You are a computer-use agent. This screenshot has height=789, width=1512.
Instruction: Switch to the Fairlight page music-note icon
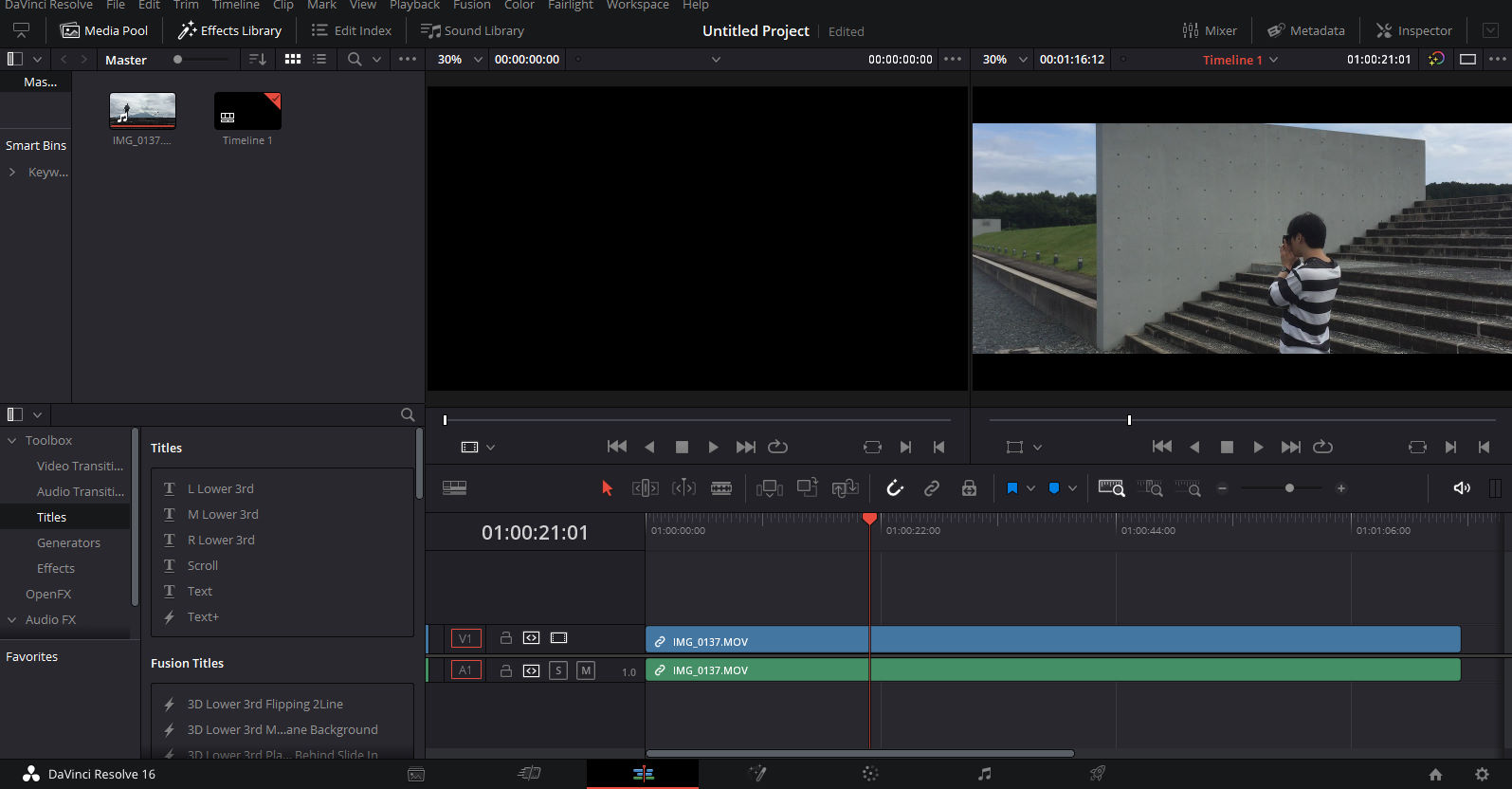(x=984, y=774)
